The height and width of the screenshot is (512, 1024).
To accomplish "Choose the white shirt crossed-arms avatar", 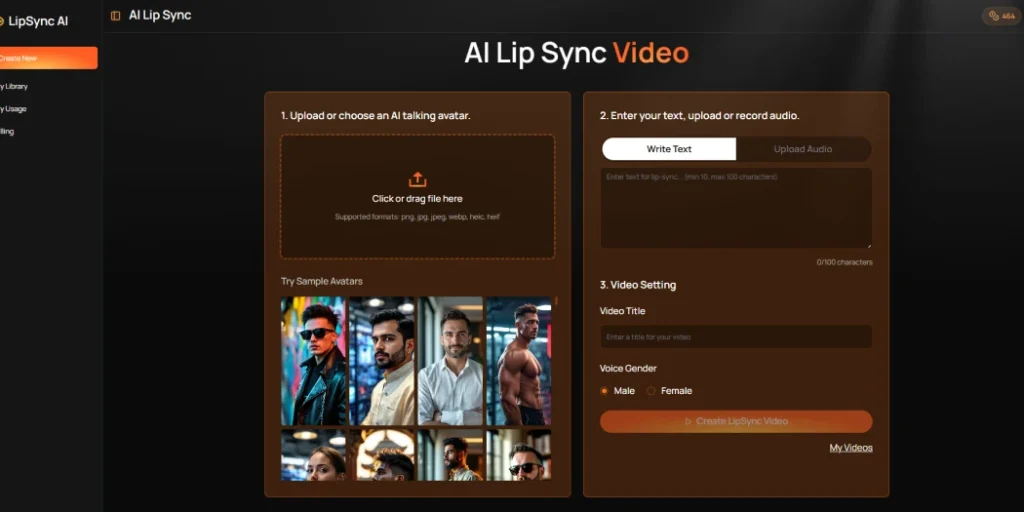I will pos(451,361).
